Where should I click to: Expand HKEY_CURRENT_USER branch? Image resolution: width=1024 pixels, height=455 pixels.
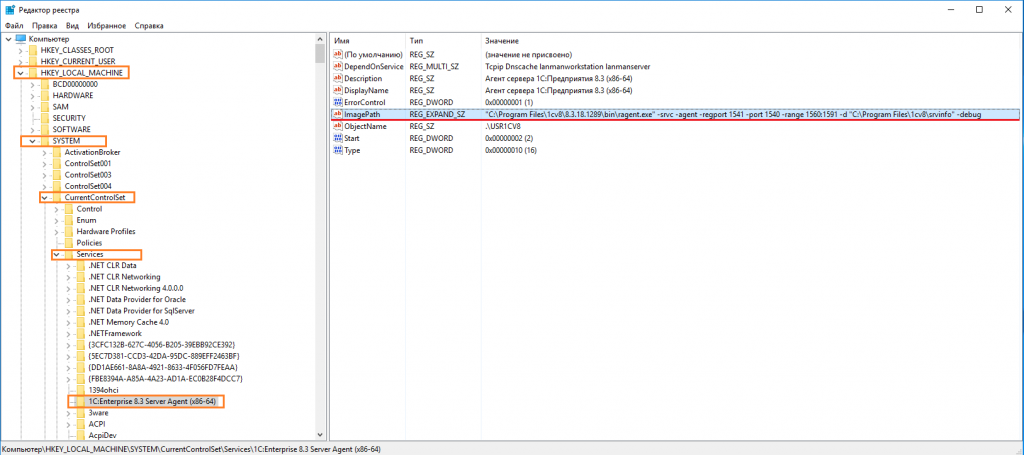coord(20,61)
